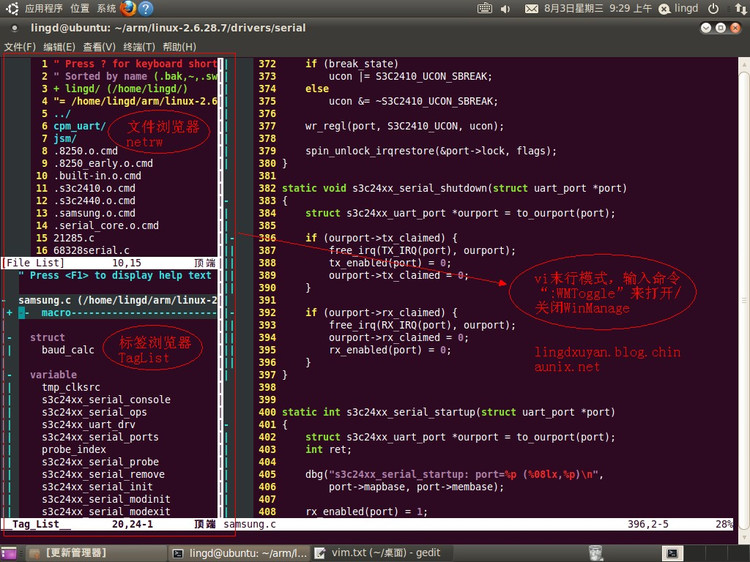
Task: Open the trash icon in bottom panel
Action: 596,553
